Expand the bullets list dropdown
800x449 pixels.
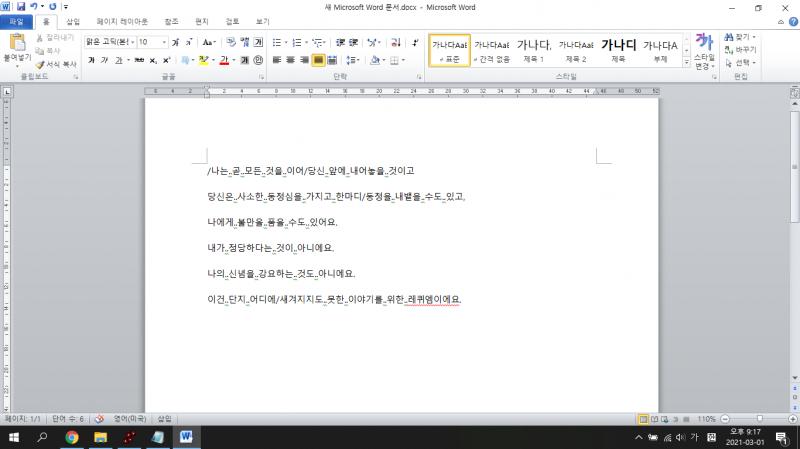286,42
